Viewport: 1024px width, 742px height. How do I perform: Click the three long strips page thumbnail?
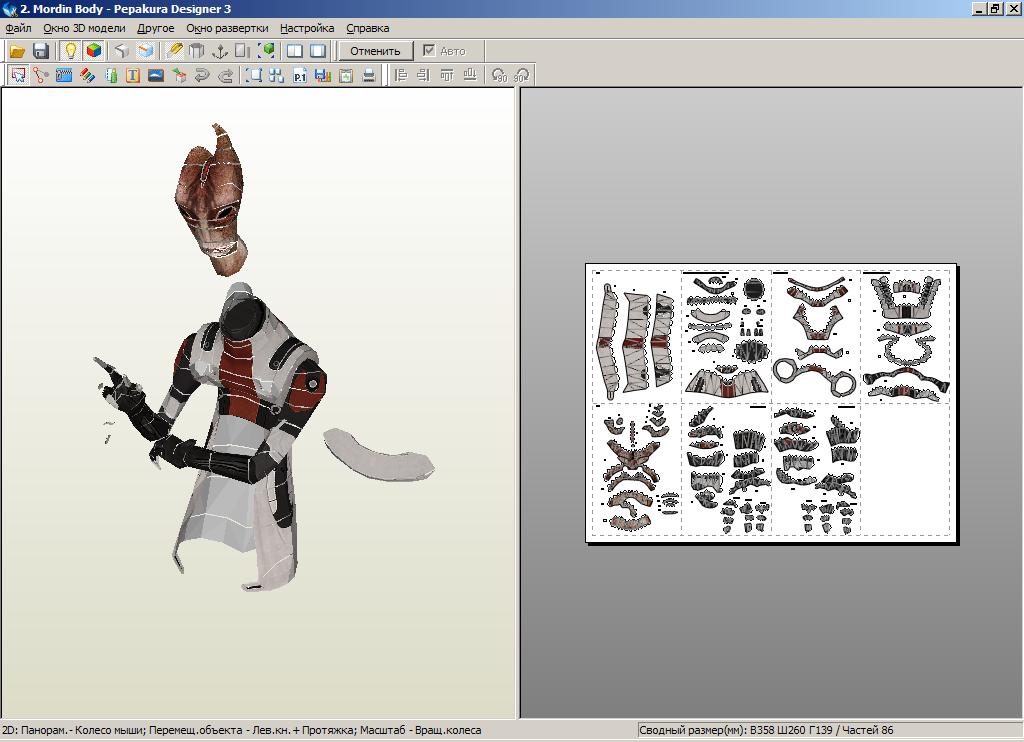coord(637,338)
